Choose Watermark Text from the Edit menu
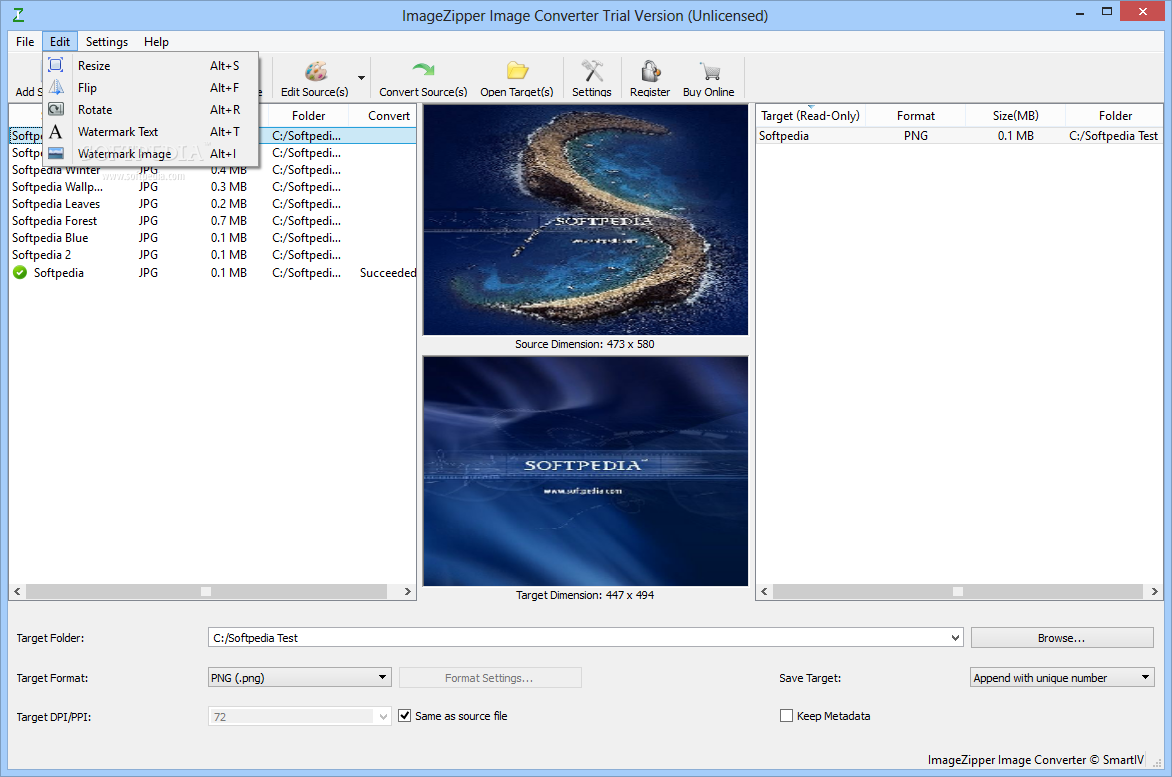 point(151,131)
